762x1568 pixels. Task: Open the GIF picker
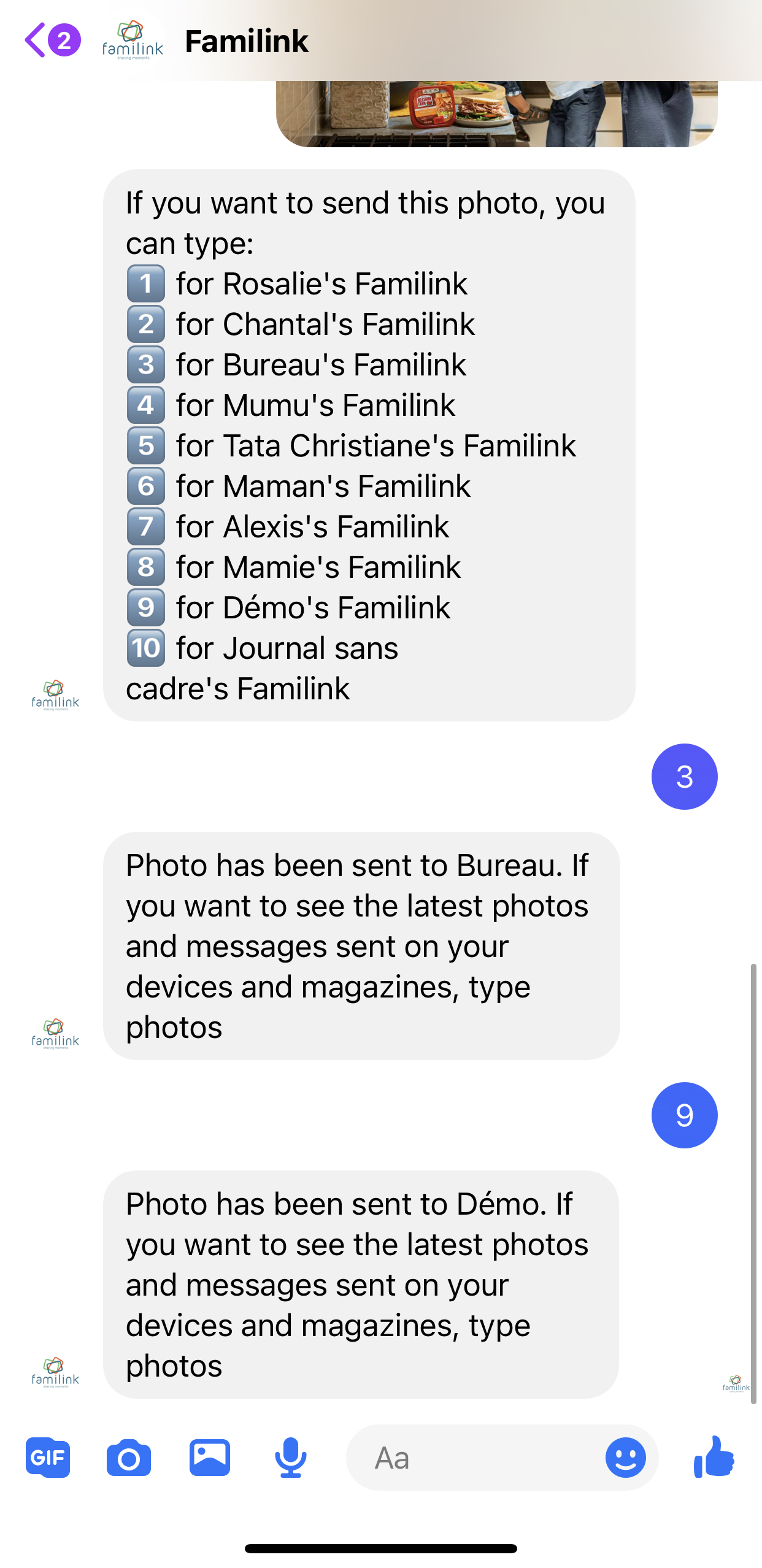pyautogui.click(x=48, y=1457)
